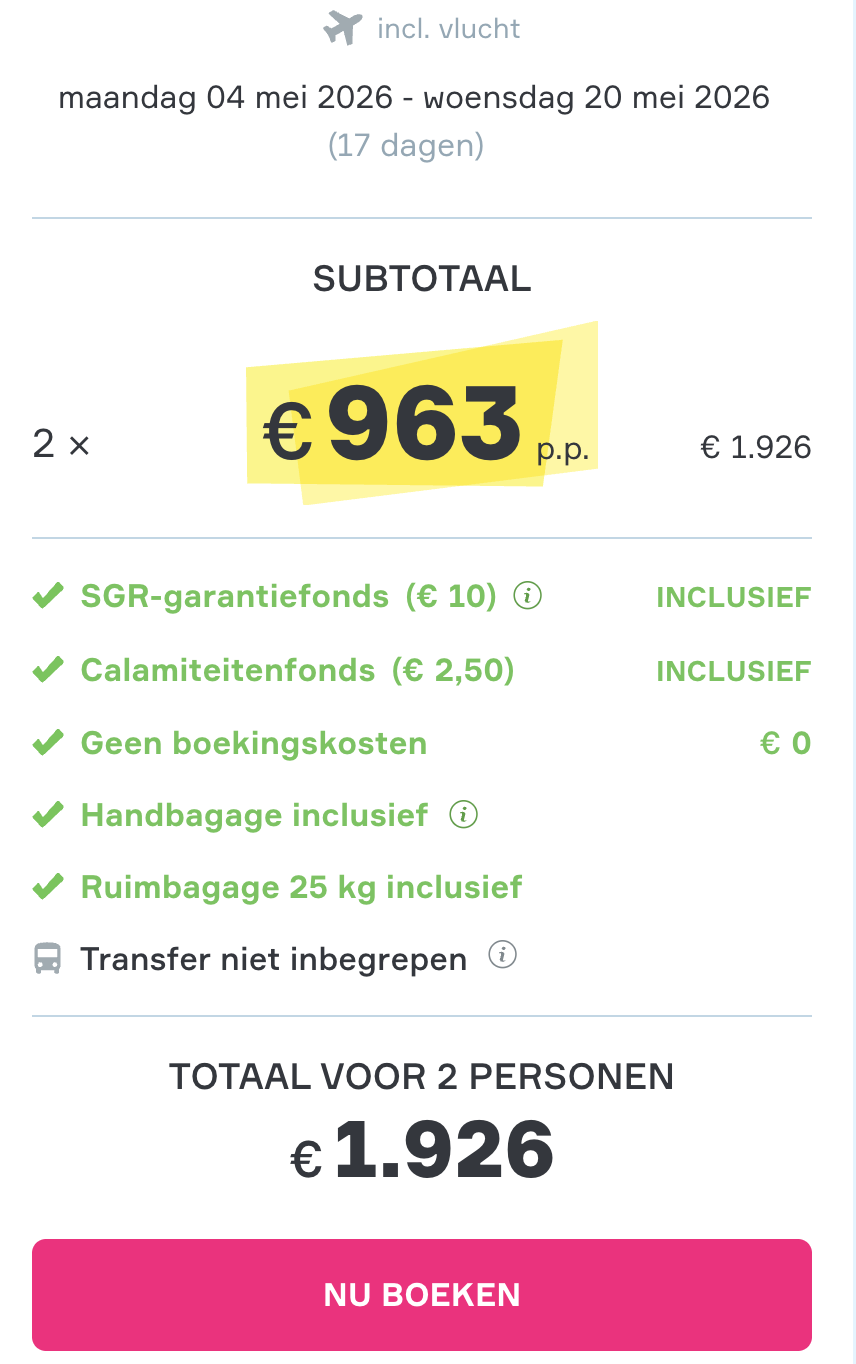Open info icon beside Transfer niet inbegrepen
Image resolution: width=856 pixels, height=1364 pixels.
point(502,957)
